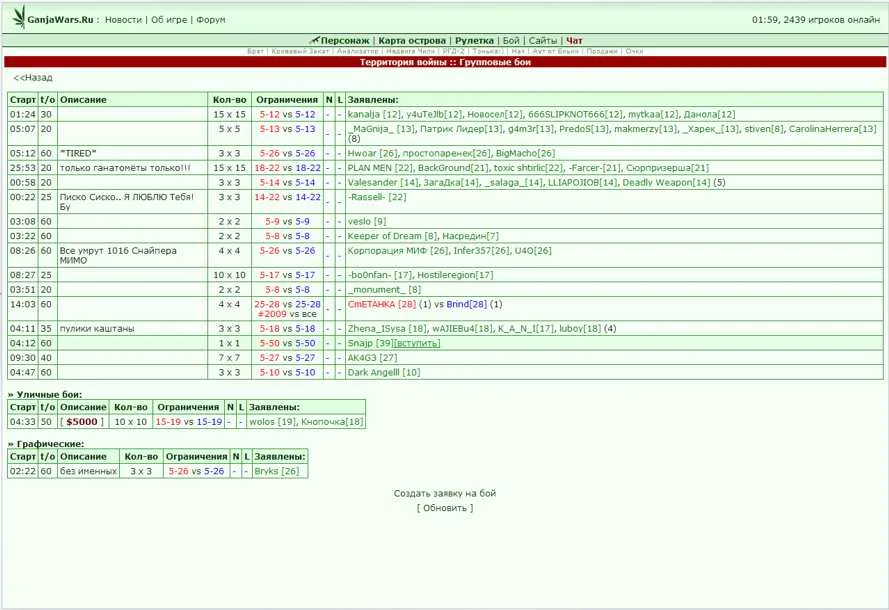Click the <<Назад back link
The height and width of the screenshot is (610, 889).
pos(33,78)
